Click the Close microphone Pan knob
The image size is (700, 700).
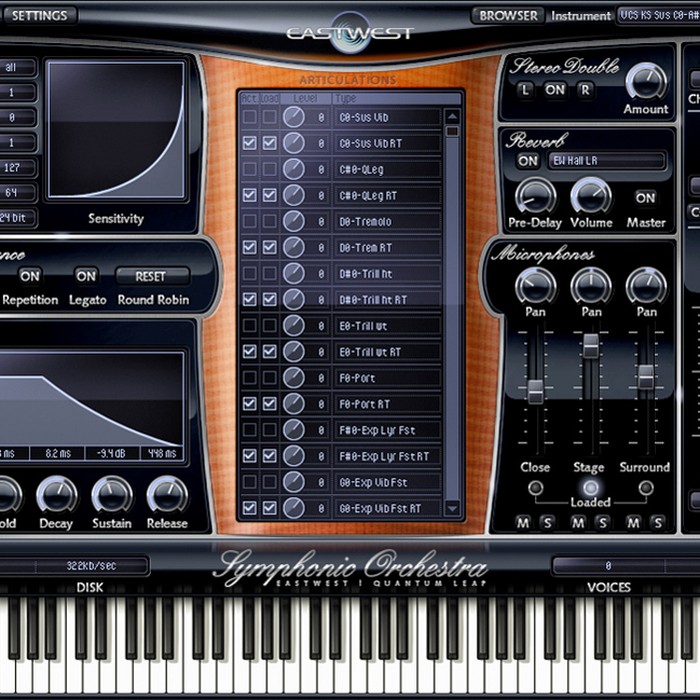pyautogui.click(x=535, y=287)
